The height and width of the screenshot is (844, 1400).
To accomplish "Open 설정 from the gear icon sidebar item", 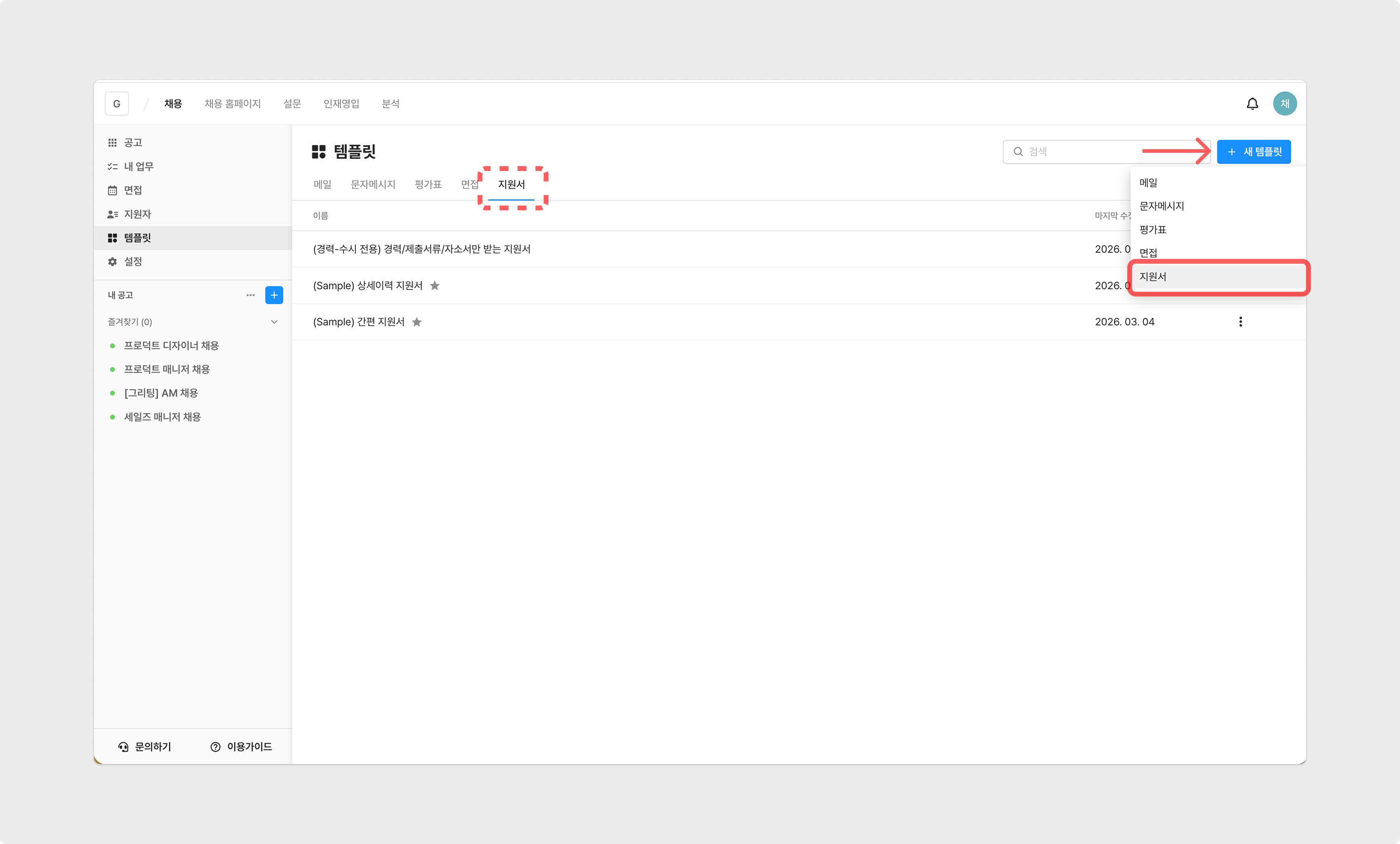I will [x=133, y=262].
